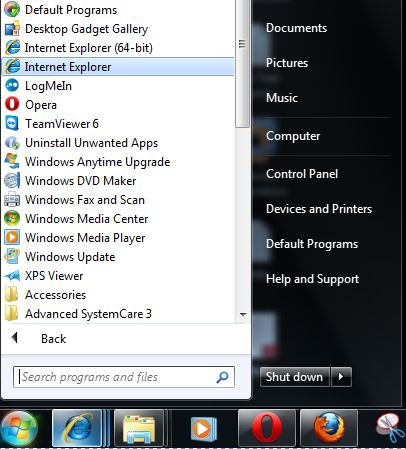Click the Firefox taskbar button
This screenshot has height=449, width=406.
coord(329,428)
